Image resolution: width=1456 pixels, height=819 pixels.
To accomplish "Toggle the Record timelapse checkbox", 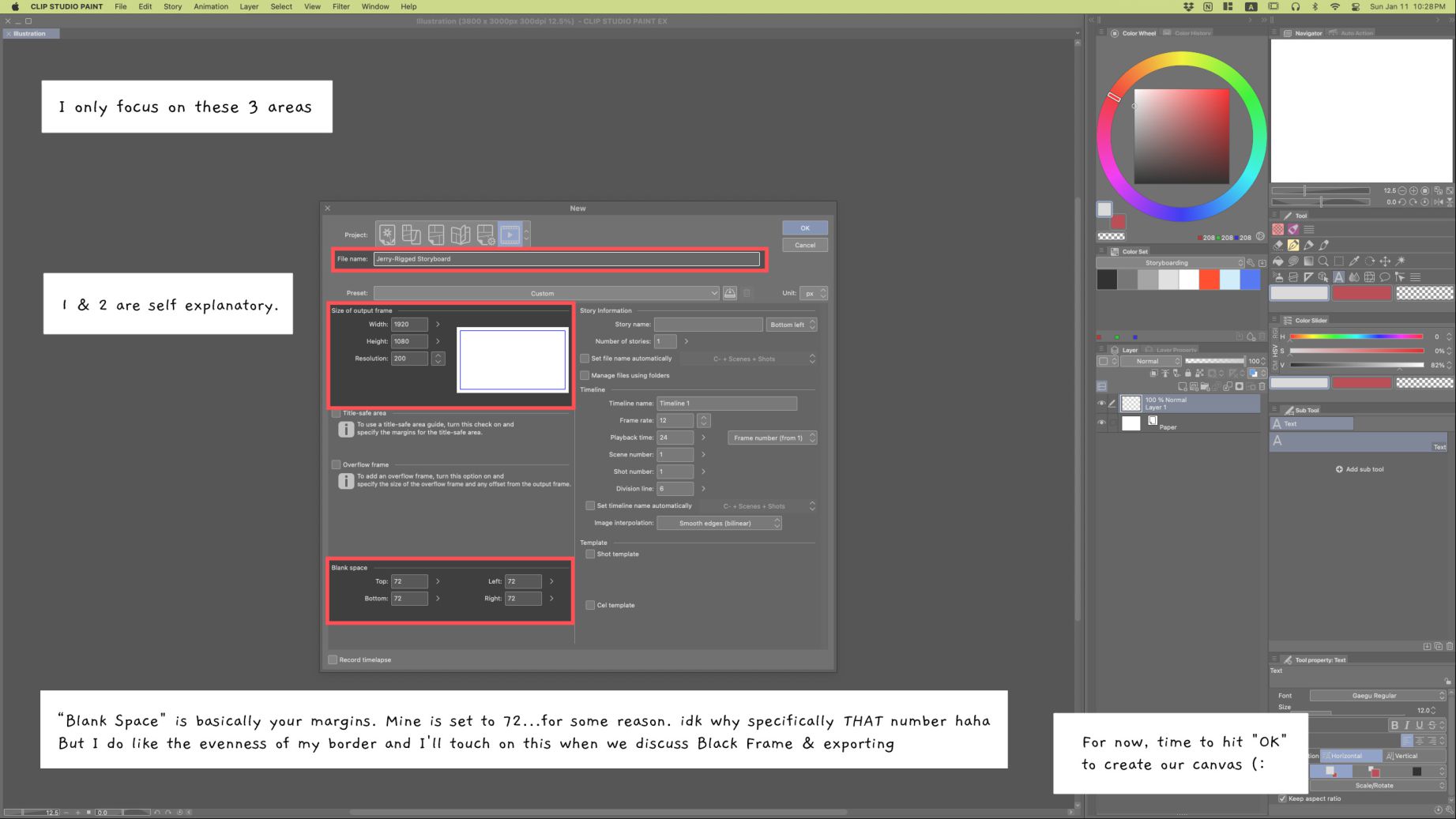I will pos(333,659).
